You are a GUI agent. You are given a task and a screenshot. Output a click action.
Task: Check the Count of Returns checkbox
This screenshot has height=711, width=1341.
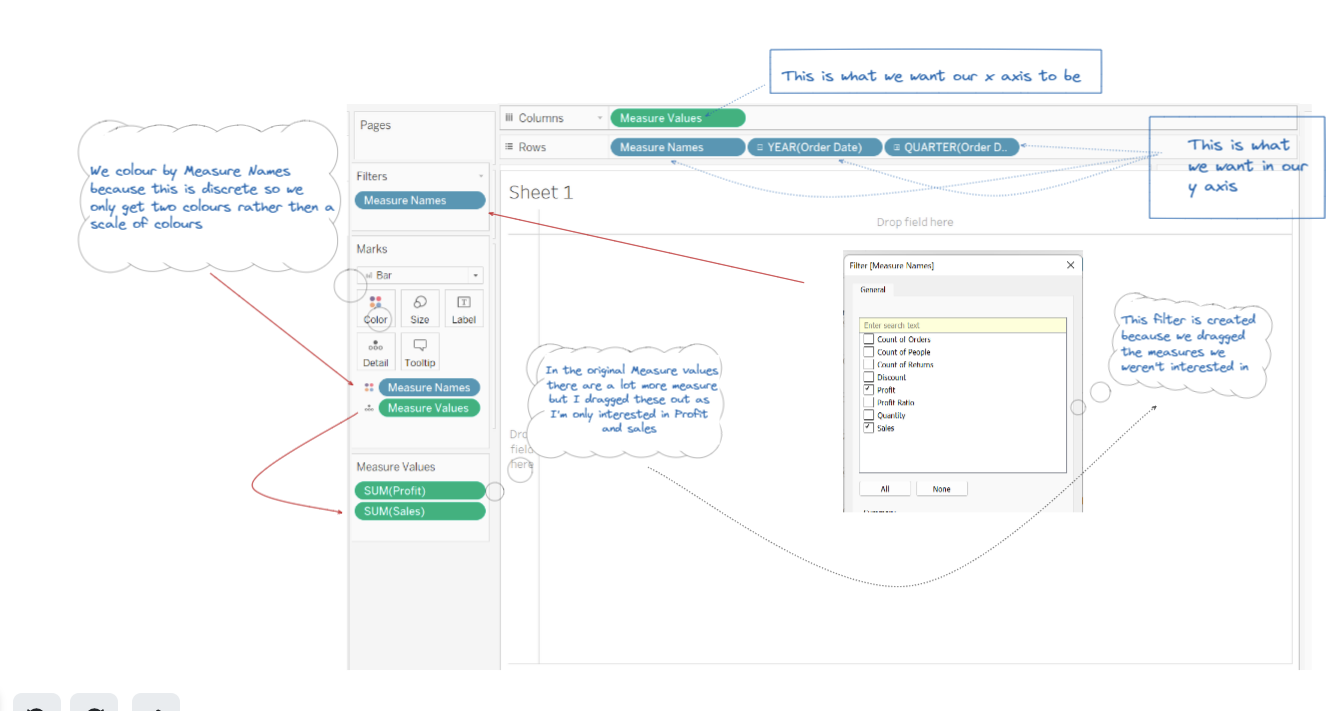tap(868, 365)
